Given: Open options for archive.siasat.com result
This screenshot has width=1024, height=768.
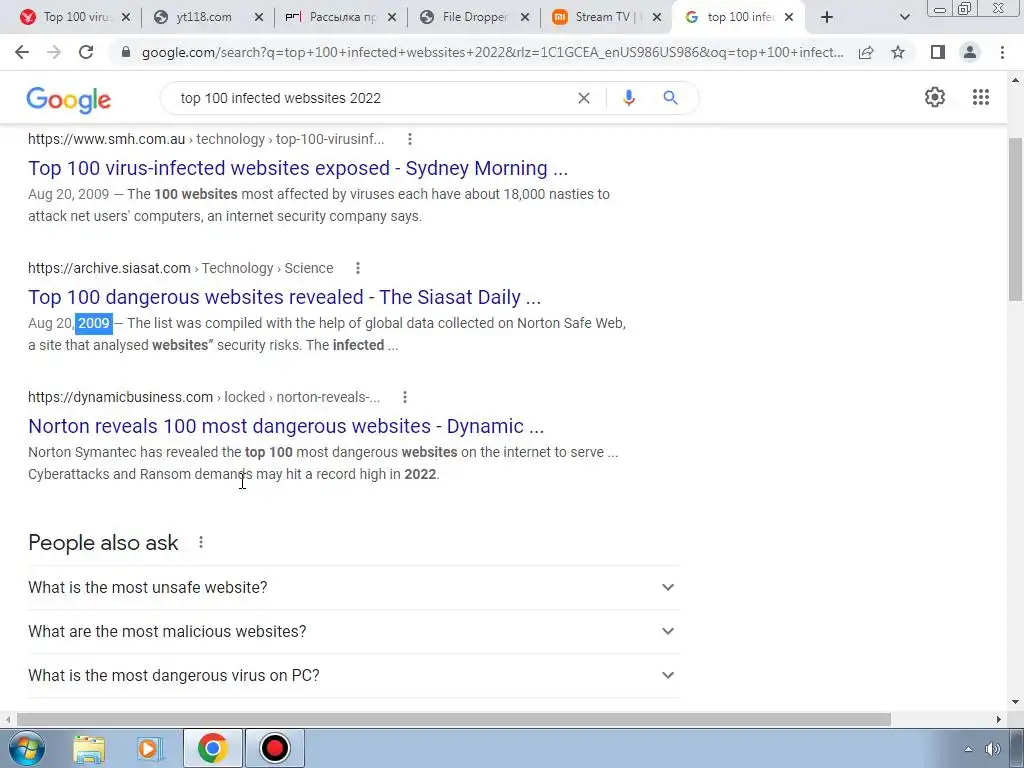Looking at the screenshot, I should tap(358, 268).
